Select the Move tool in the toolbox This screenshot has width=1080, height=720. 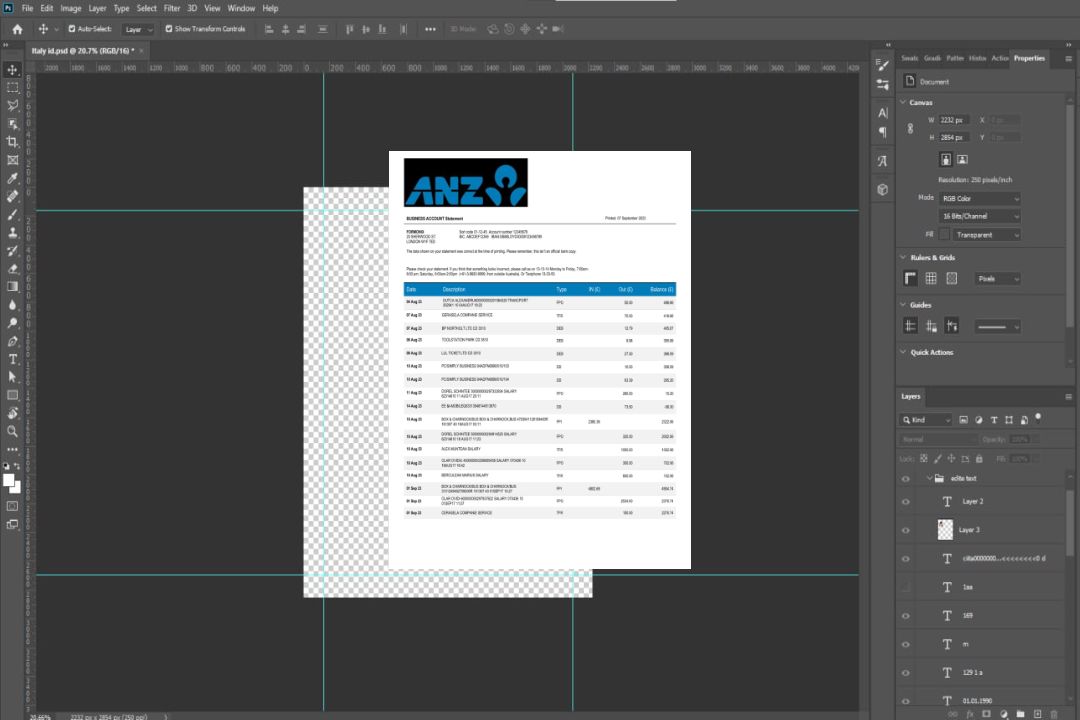tap(12, 70)
